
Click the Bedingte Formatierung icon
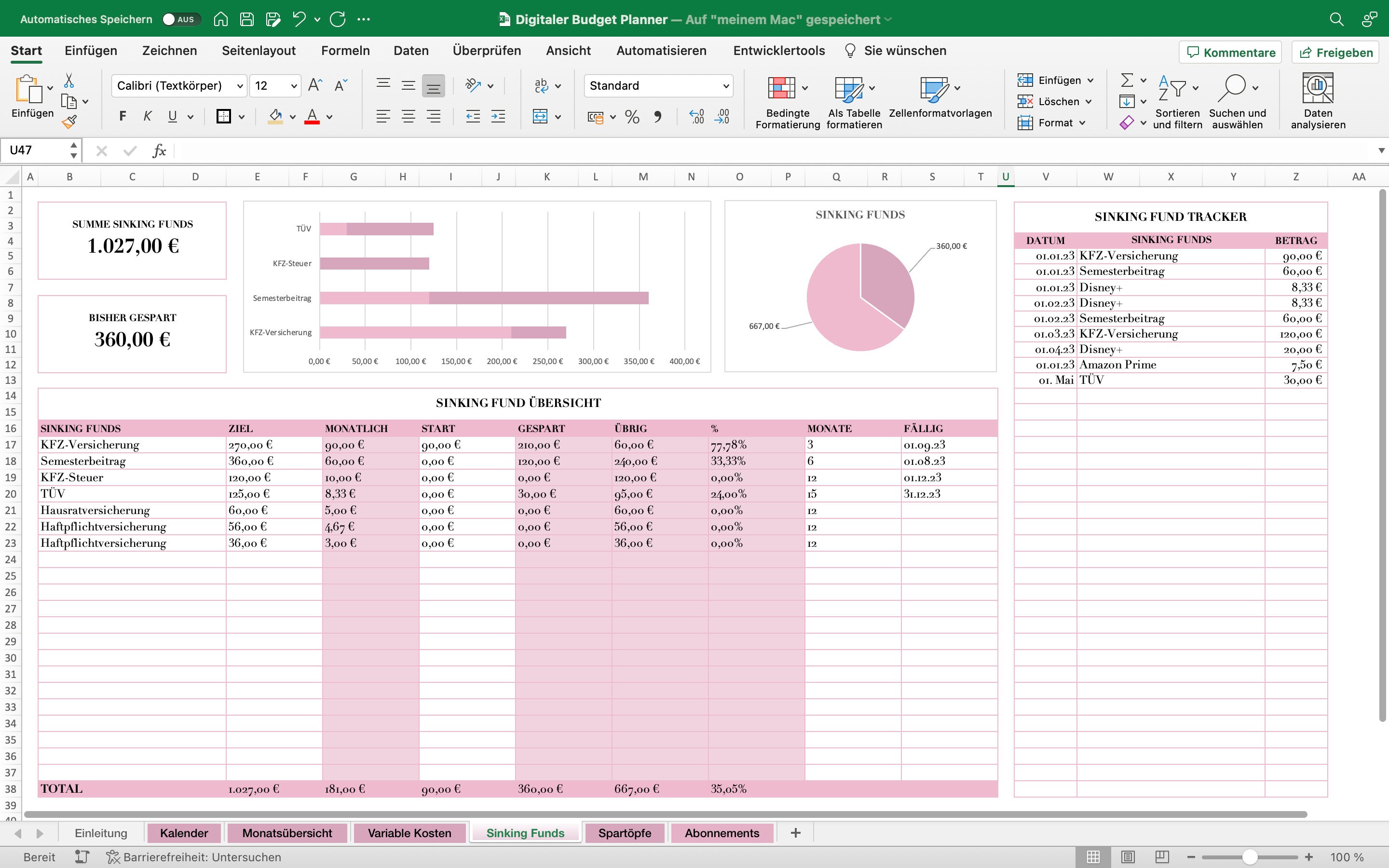tap(781, 88)
